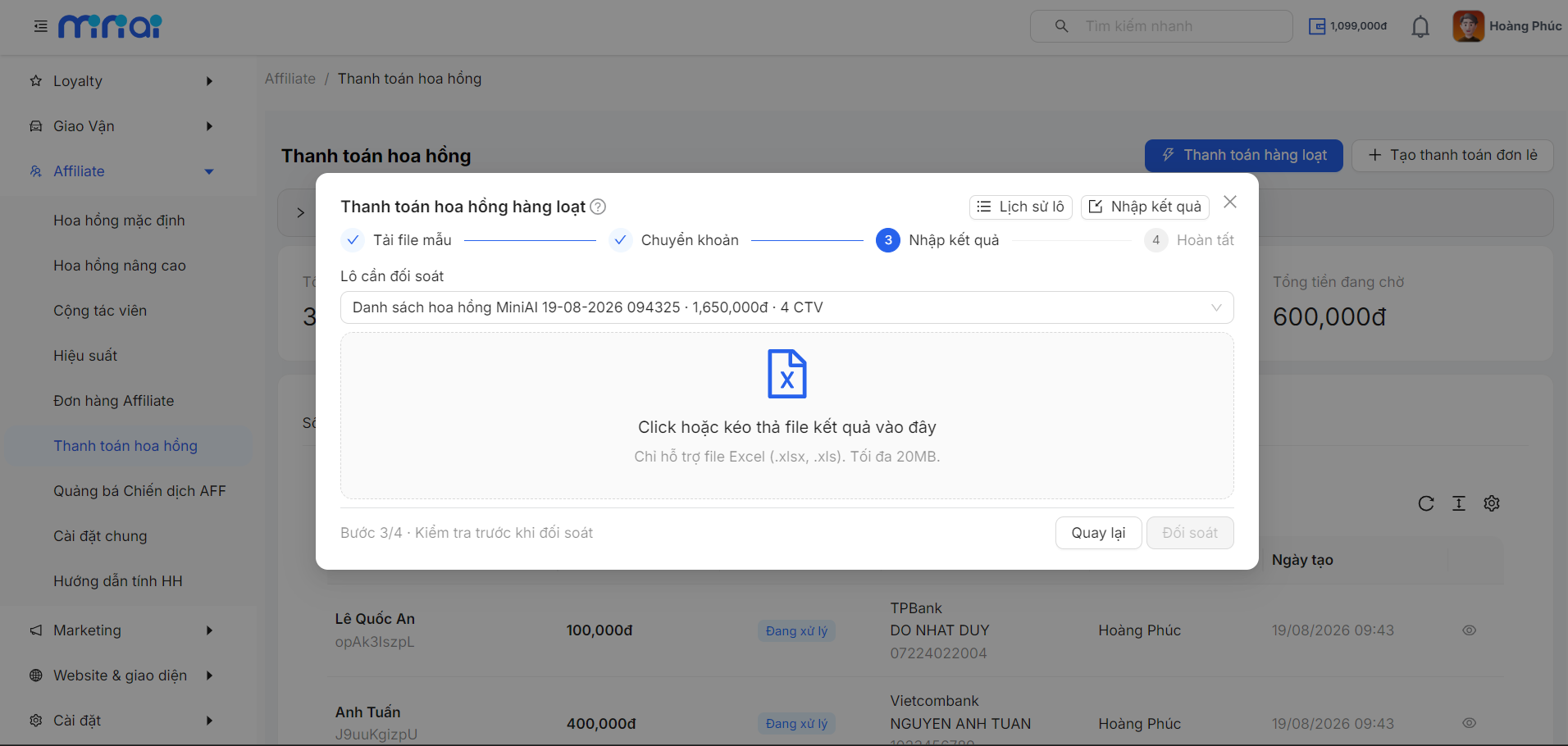The height and width of the screenshot is (746, 1568).
Task: Toggle the hamburger sidebar menu icon
Action: (x=40, y=26)
